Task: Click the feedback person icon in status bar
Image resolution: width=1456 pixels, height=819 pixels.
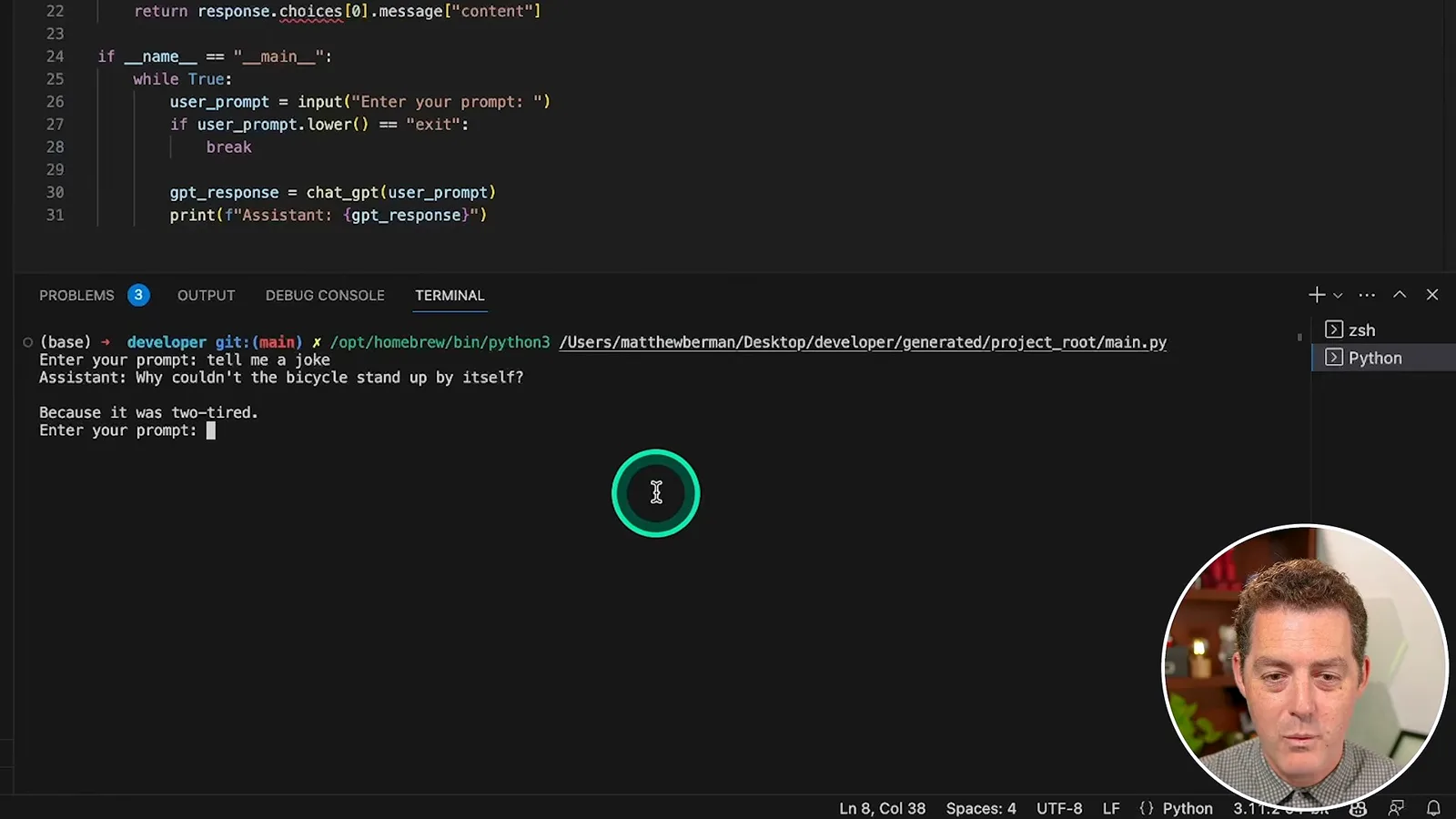Action: [1396, 808]
